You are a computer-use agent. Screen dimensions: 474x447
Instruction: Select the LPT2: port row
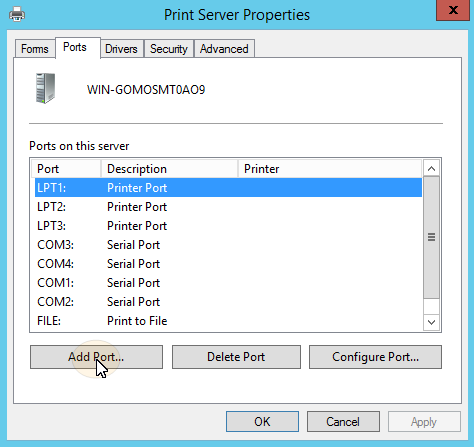(228, 207)
